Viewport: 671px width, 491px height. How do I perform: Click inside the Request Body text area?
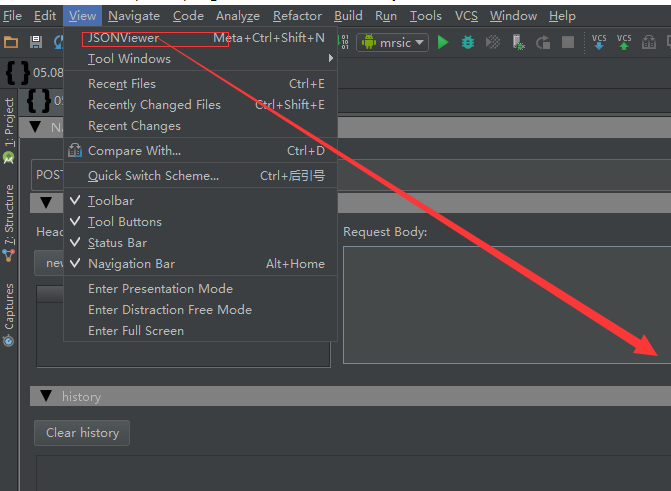[507, 305]
